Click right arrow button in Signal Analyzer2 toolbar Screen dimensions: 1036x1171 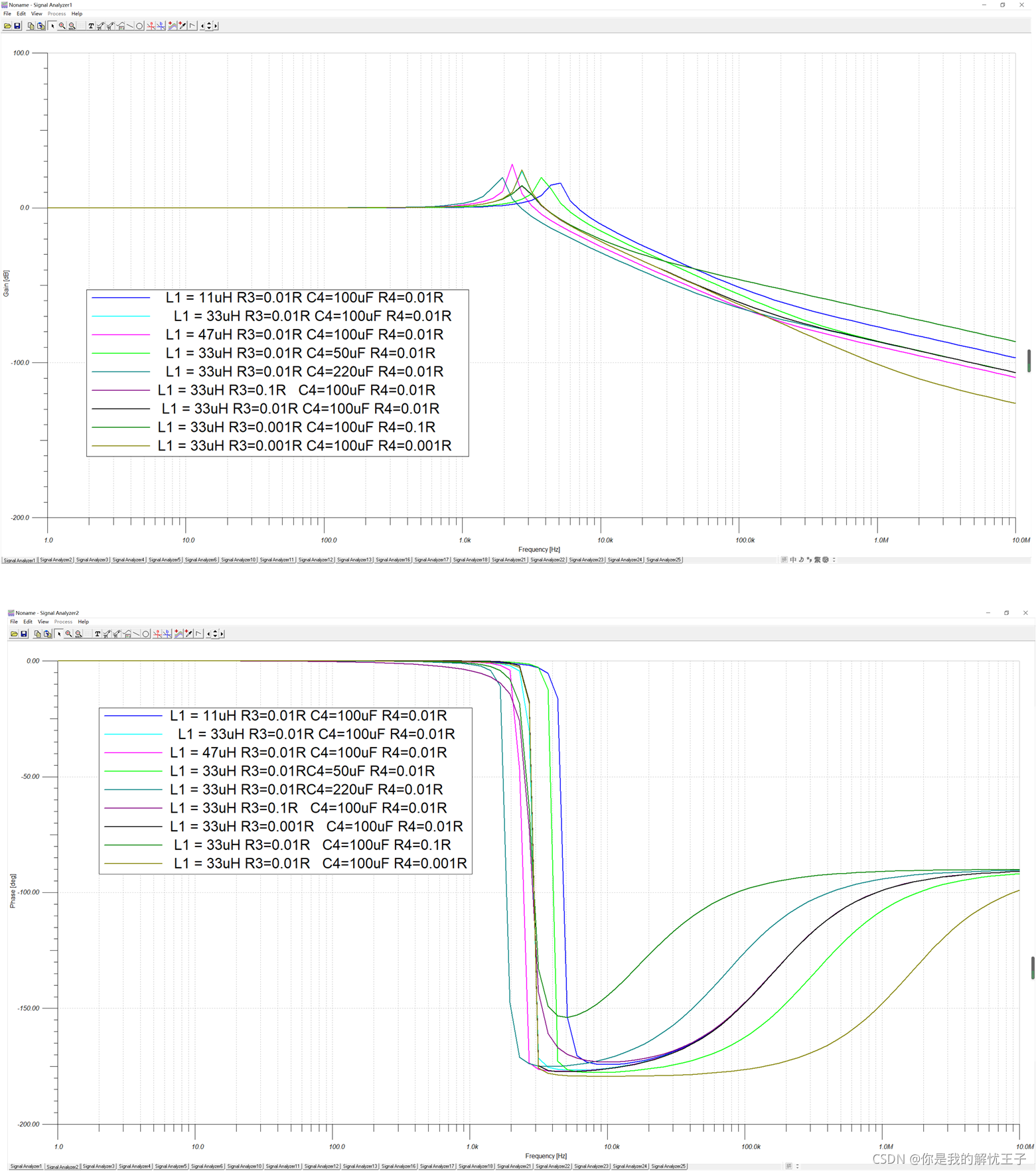point(222,634)
